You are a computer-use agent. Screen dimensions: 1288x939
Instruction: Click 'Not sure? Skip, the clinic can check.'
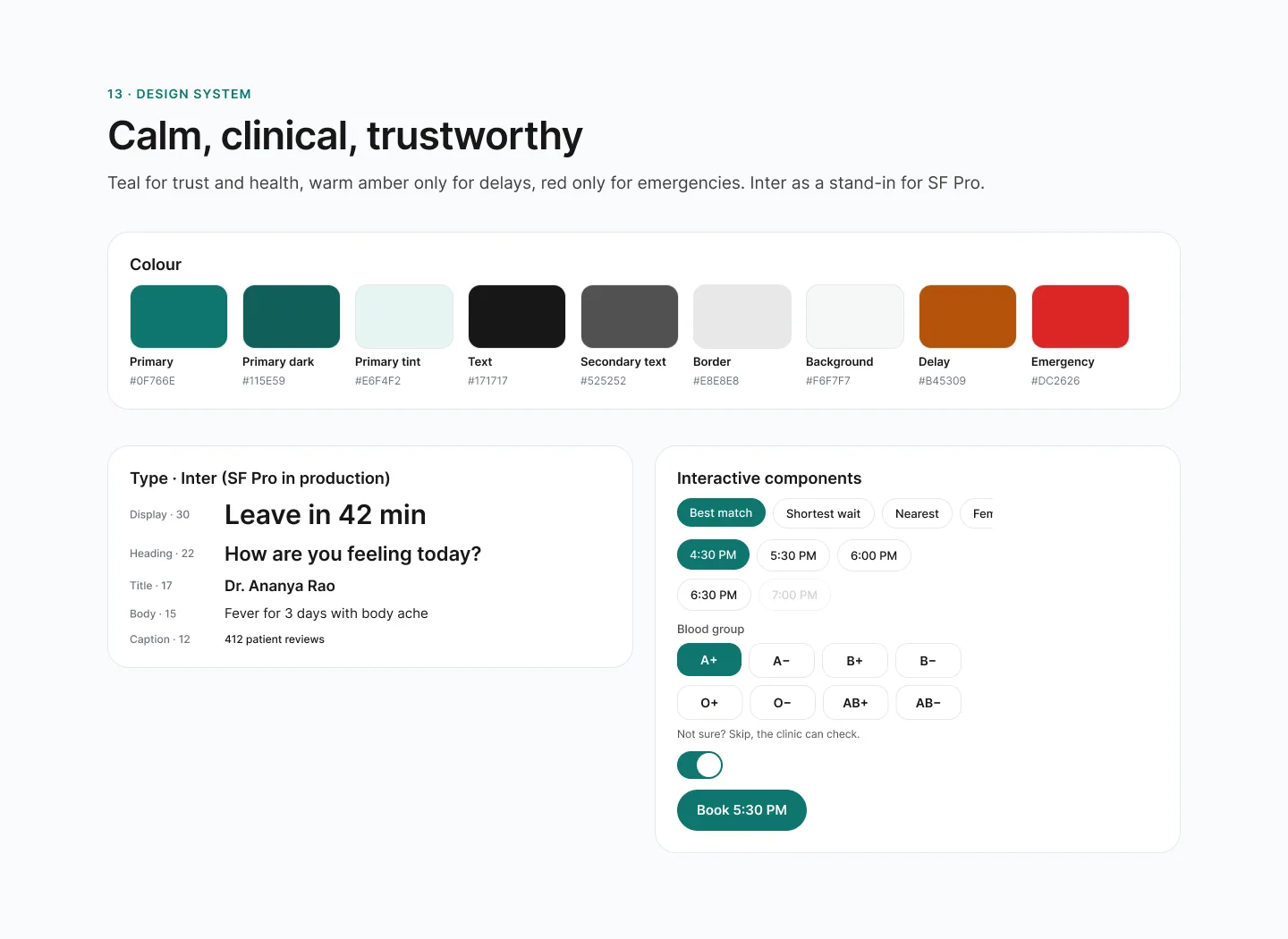click(x=768, y=734)
